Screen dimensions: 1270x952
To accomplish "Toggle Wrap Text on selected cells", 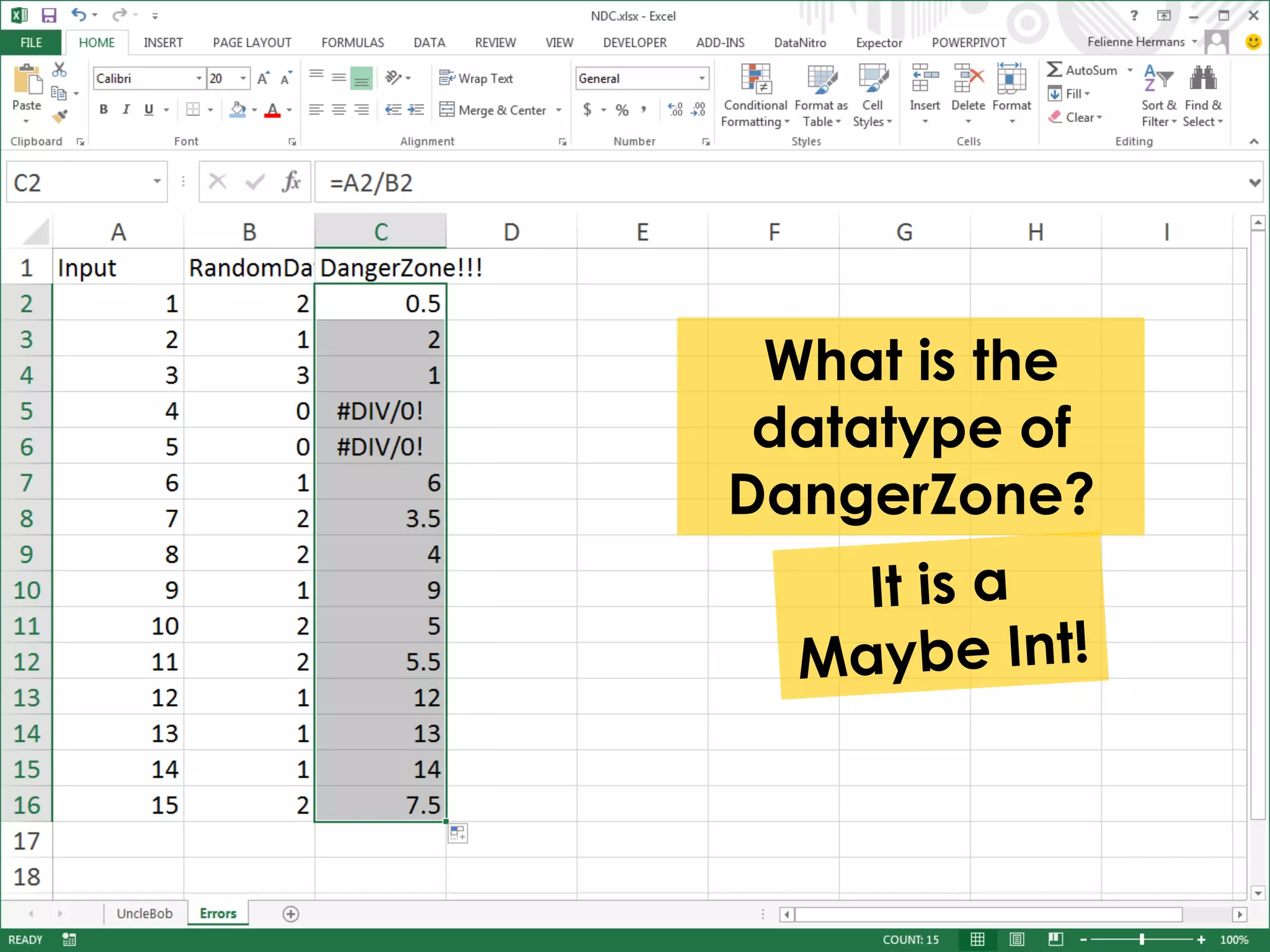I will point(476,78).
